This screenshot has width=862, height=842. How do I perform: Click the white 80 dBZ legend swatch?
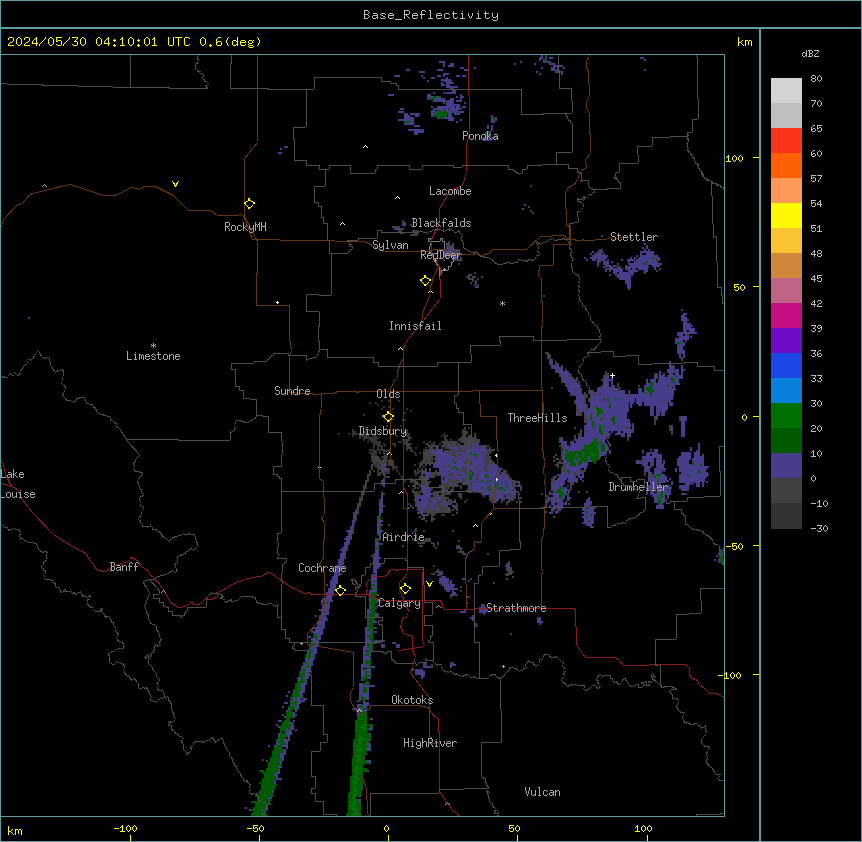point(786,91)
